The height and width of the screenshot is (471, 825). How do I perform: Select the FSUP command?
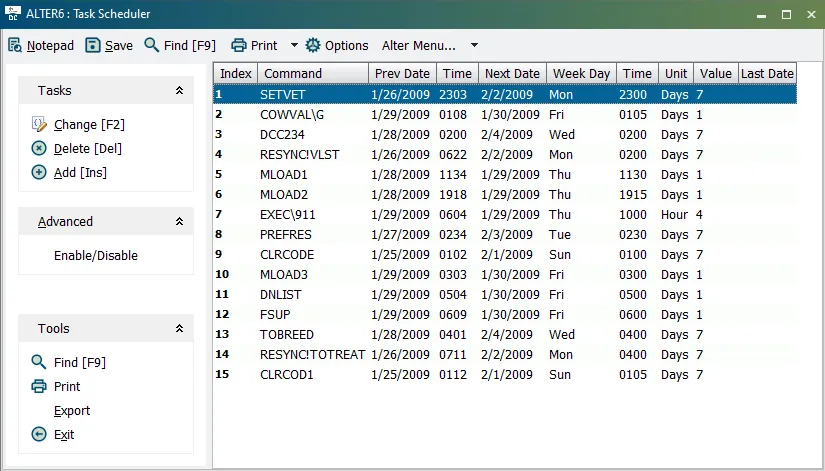pyautogui.click(x=275, y=315)
